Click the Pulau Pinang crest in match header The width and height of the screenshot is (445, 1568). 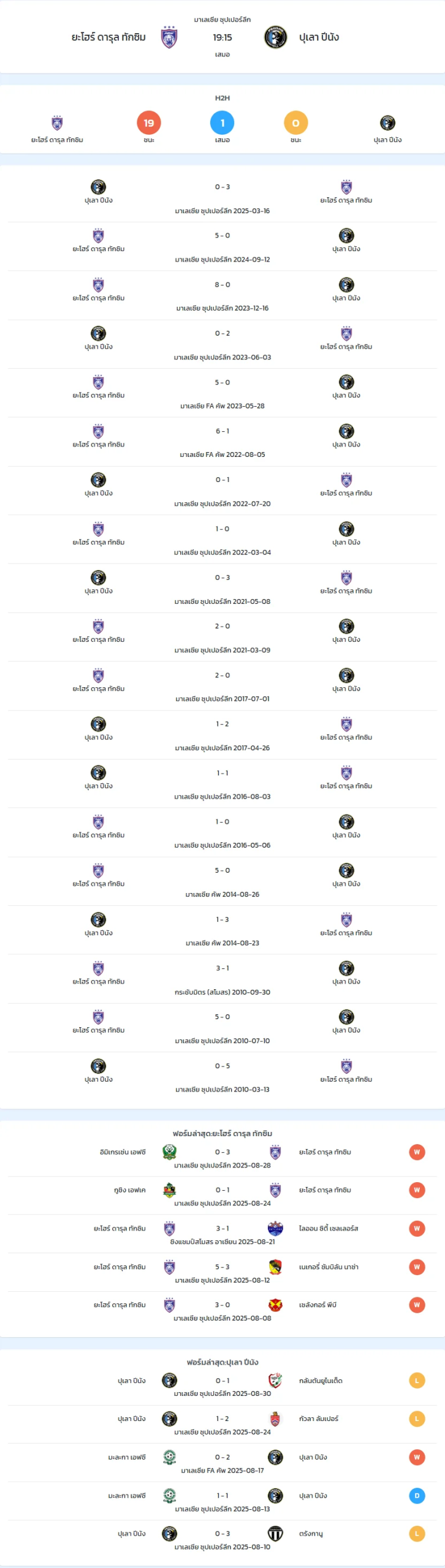[275, 37]
